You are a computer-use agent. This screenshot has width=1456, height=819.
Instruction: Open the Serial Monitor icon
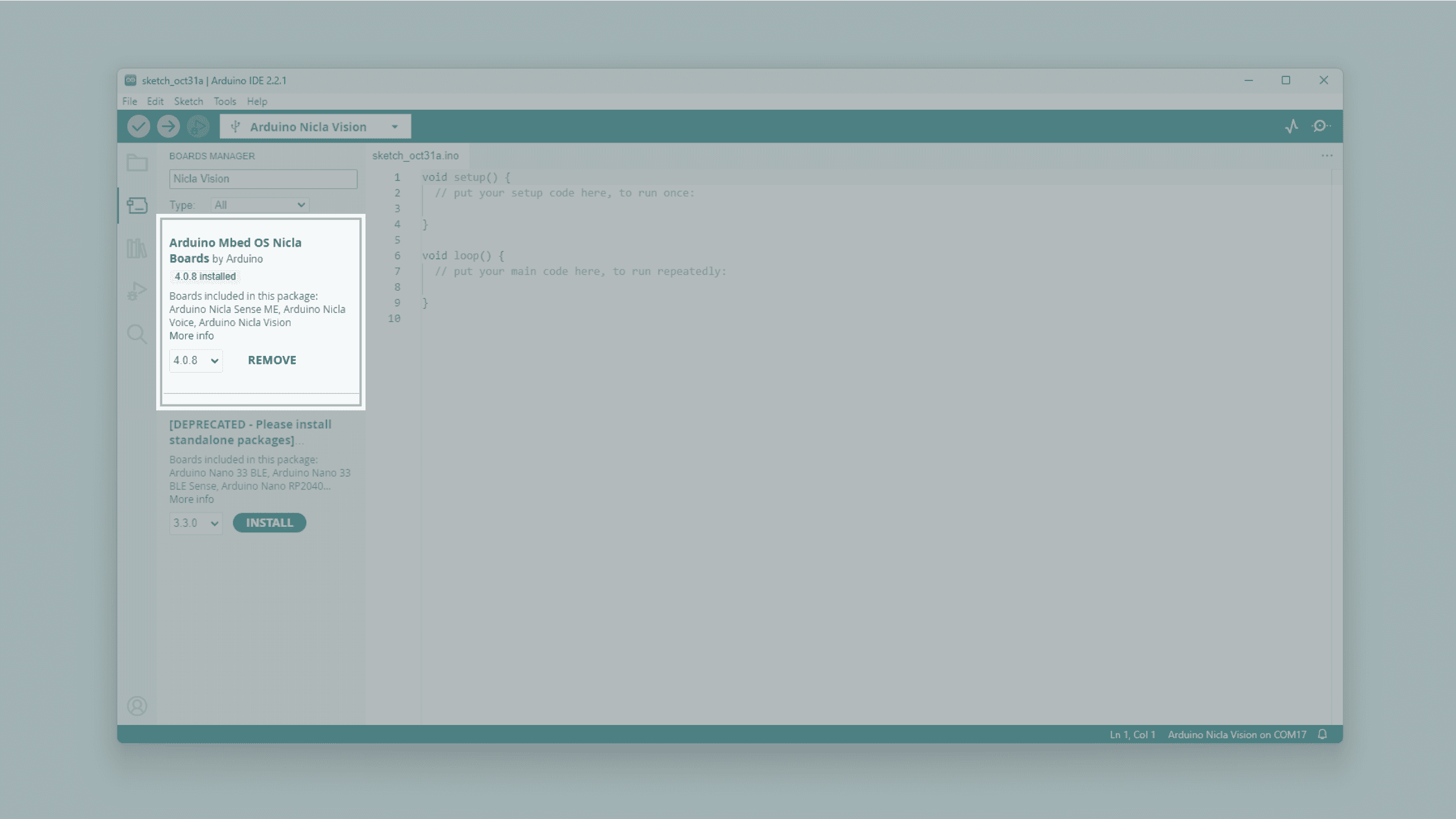(1321, 126)
